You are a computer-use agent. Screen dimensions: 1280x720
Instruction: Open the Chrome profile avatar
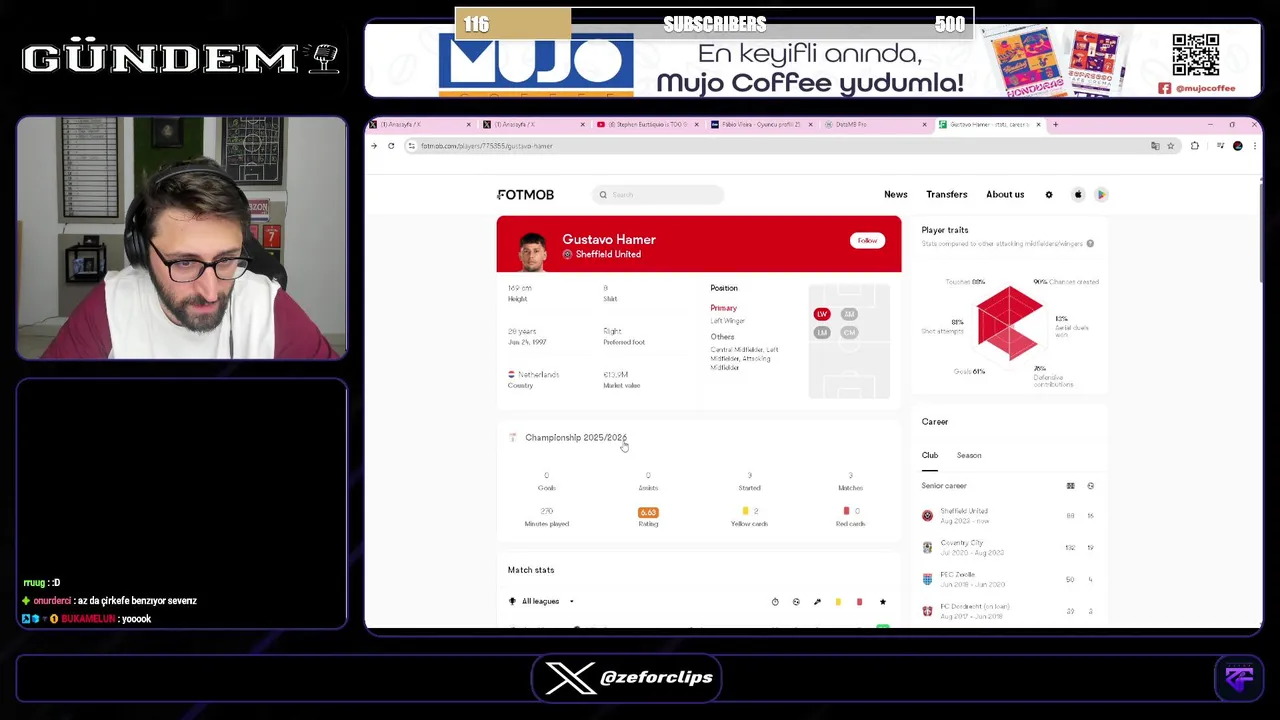coord(1238,146)
